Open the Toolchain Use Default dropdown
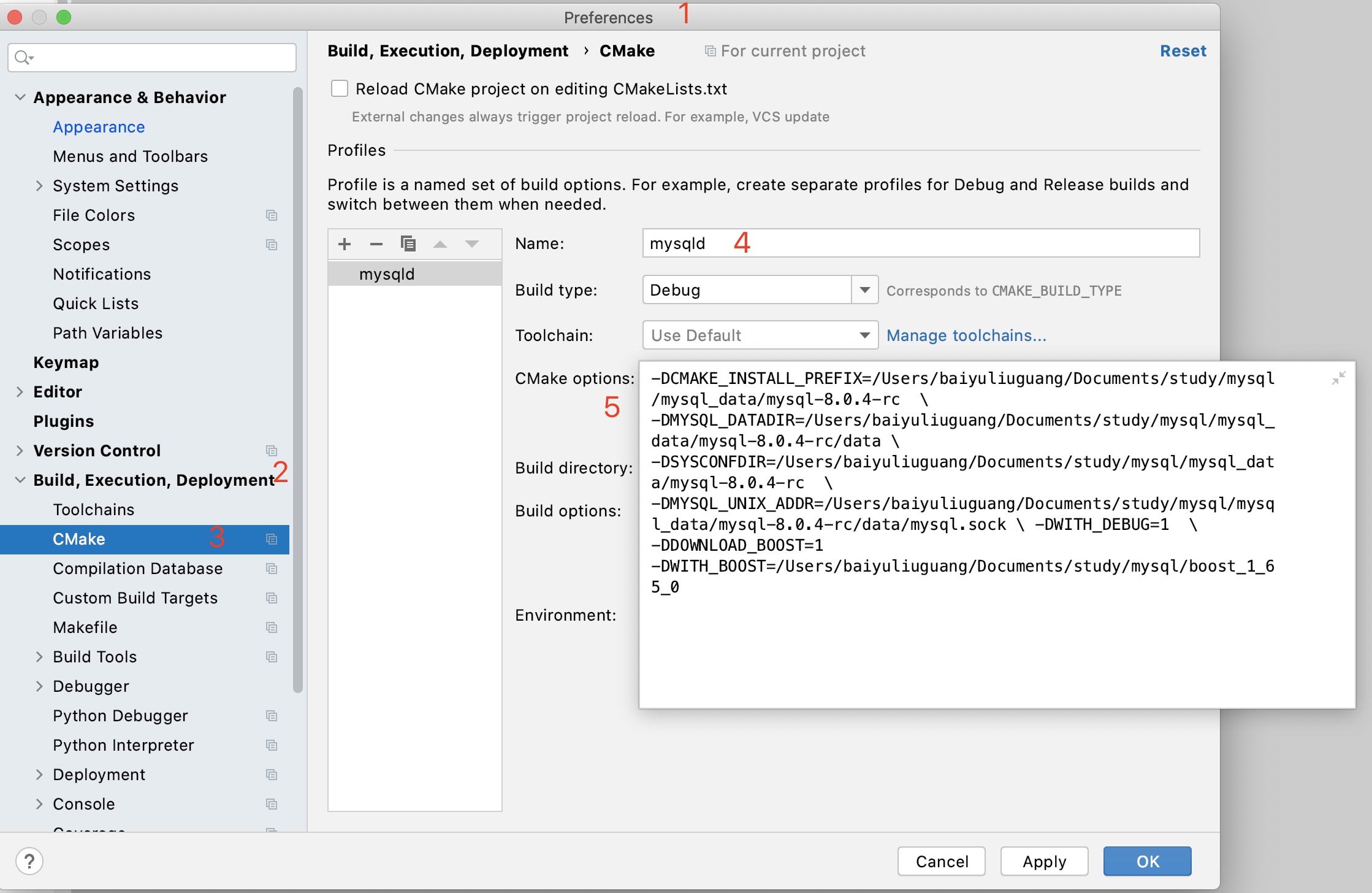Viewport: 1372px width, 893px height. pyautogui.click(x=760, y=335)
